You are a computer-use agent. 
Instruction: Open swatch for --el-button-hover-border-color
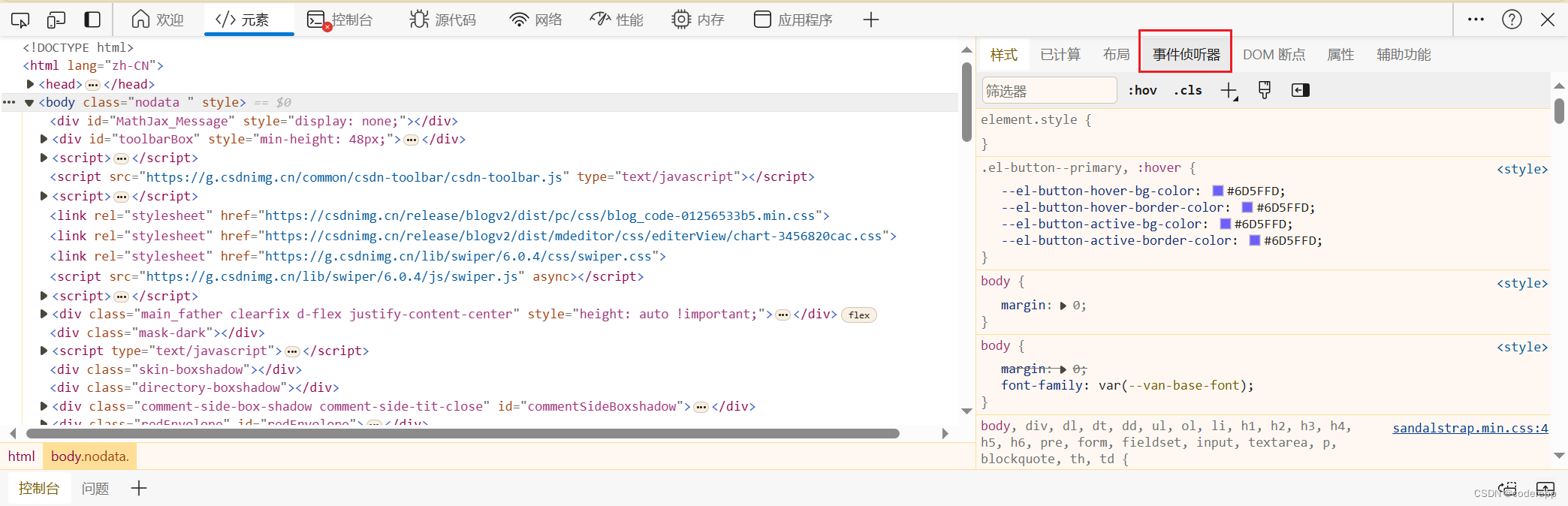coord(1247,207)
